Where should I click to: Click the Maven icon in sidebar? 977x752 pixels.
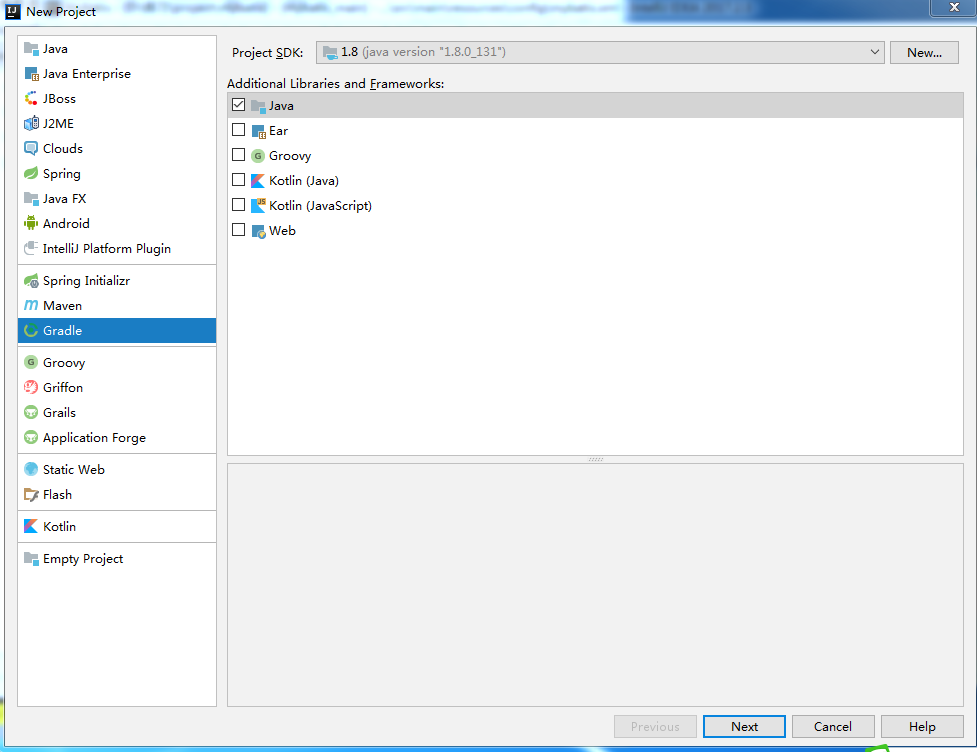coord(31,305)
